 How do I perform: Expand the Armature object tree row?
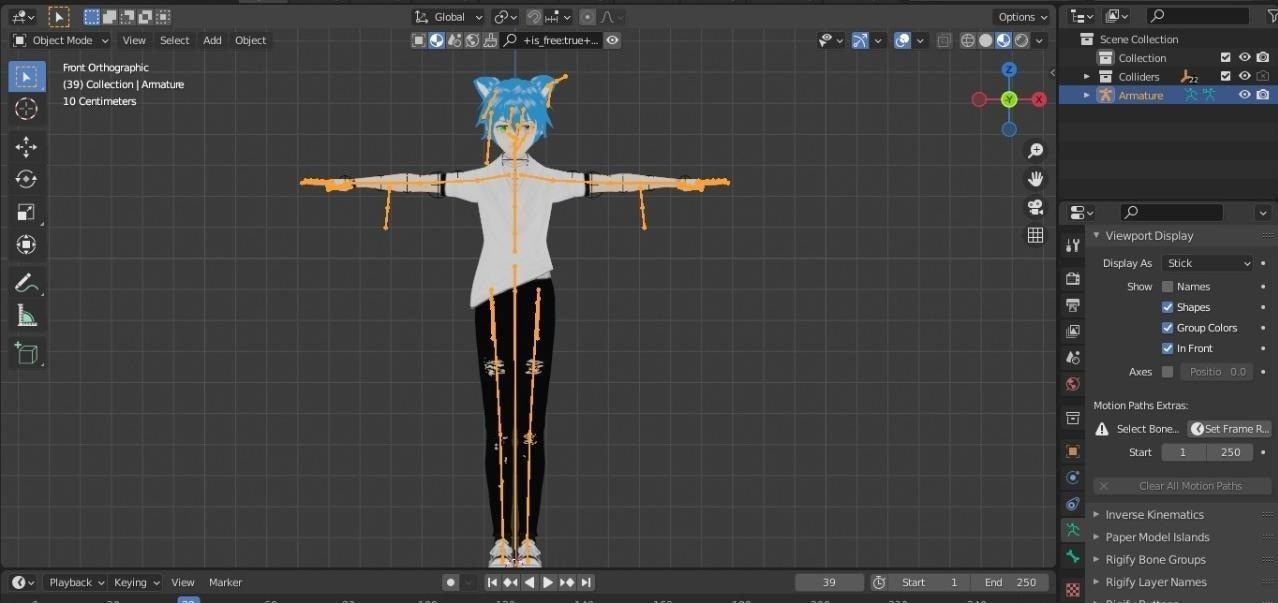point(1087,95)
